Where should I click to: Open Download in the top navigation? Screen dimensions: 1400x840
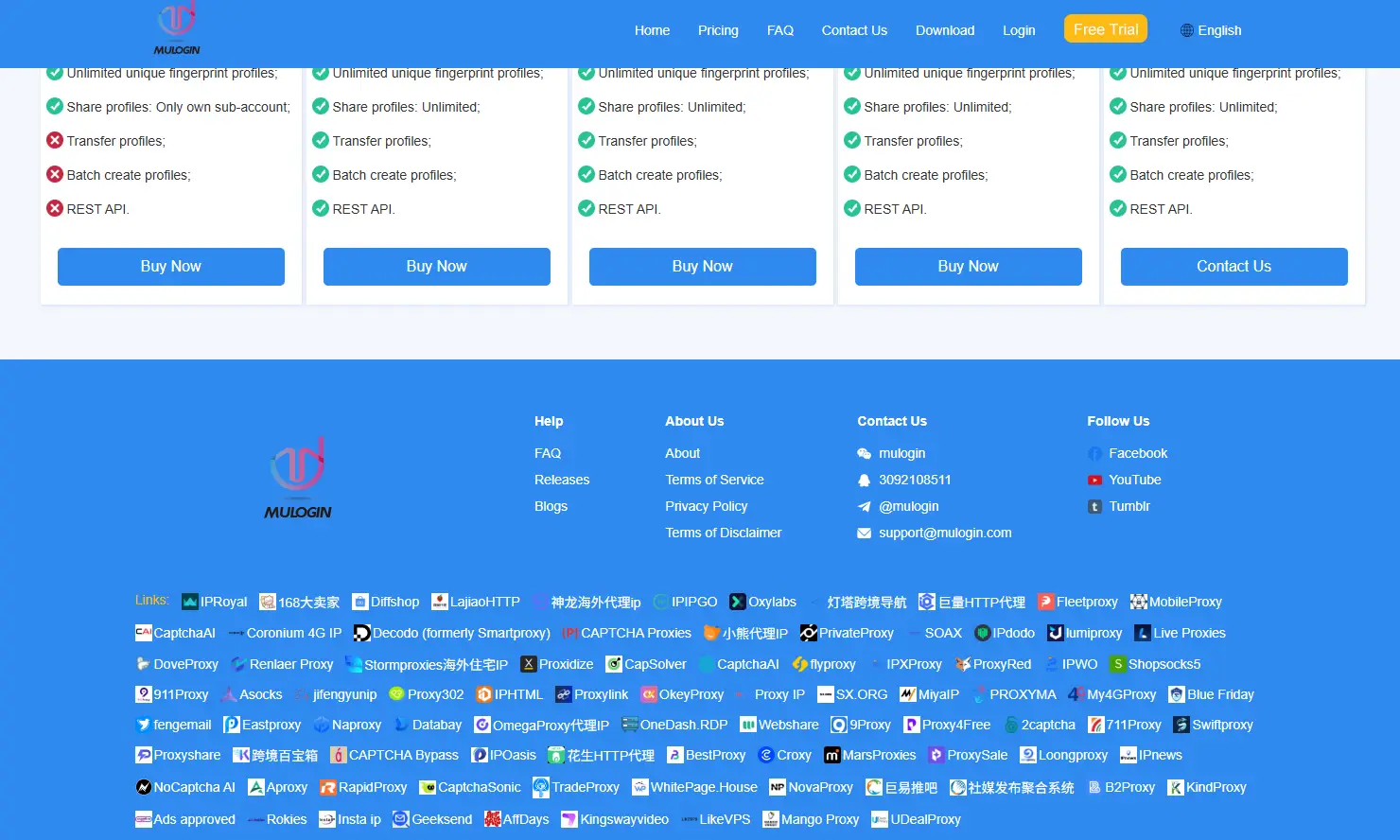[945, 30]
